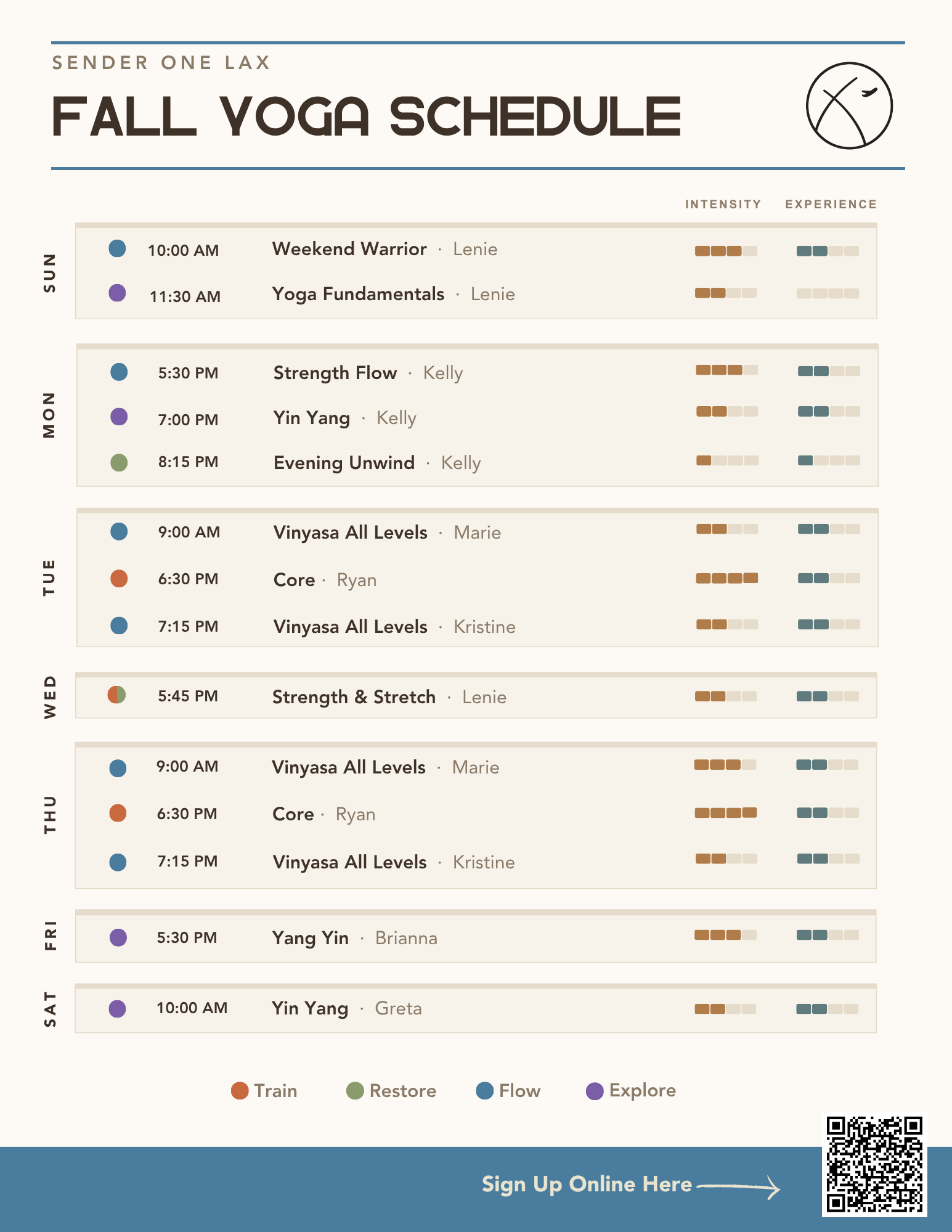This screenshot has width=952, height=1232.
Task: Click the 8:15 PM time on Monday
Action: 188,462
